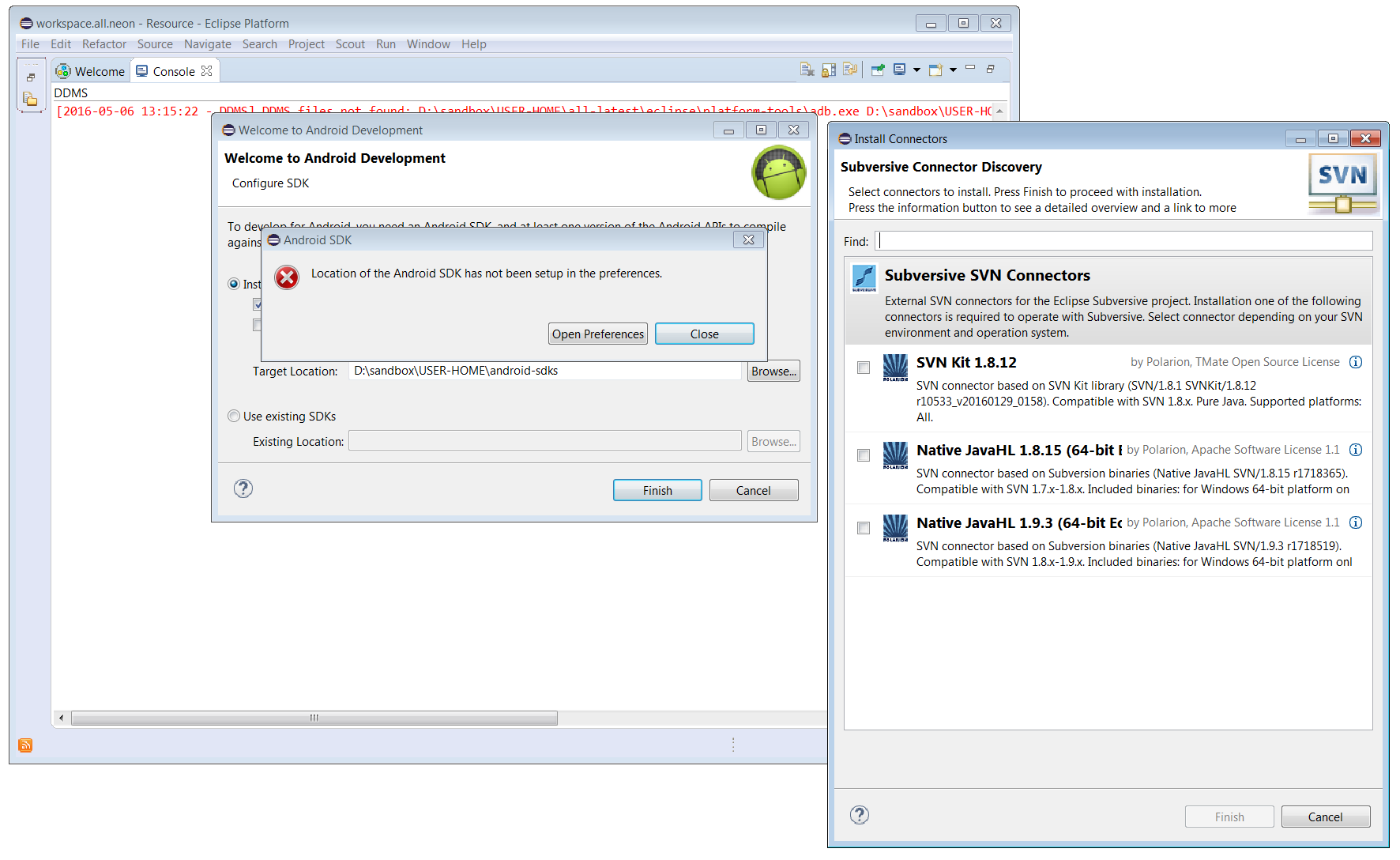Image resolution: width=1400 pixels, height=860 pixels.
Task: Open the Edit menu
Action: (61, 44)
